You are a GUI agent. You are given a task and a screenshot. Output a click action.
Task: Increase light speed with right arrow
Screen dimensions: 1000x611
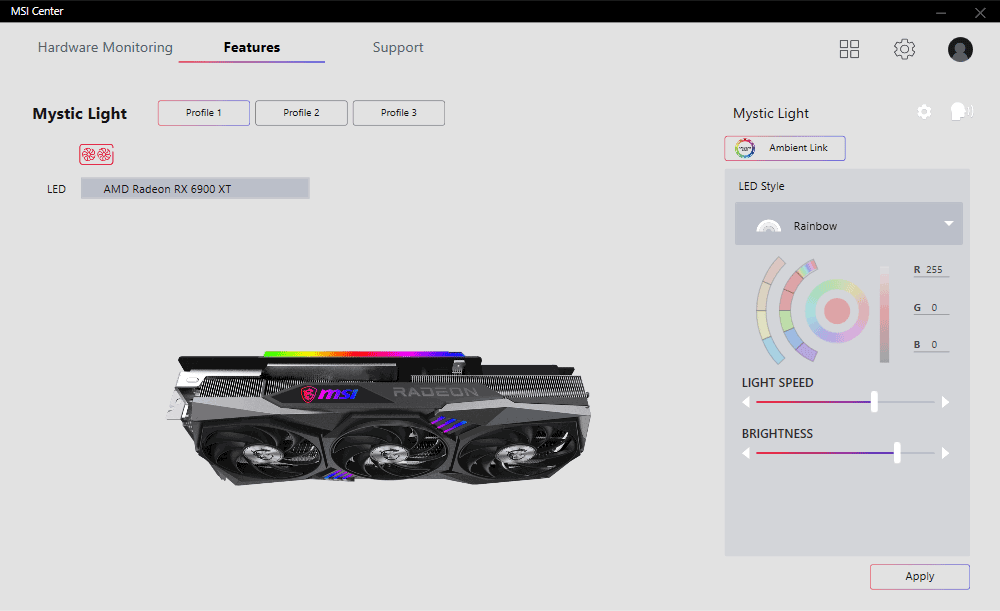tap(945, 402)
